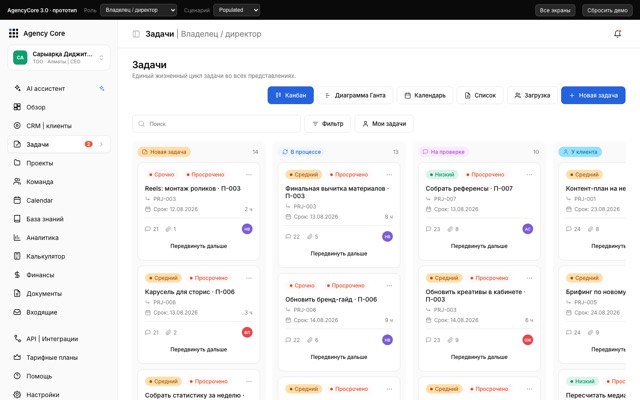This screenshot has width=640, height=400.
Task: Switch to the Канбан view
Action: tap(291, 95)
